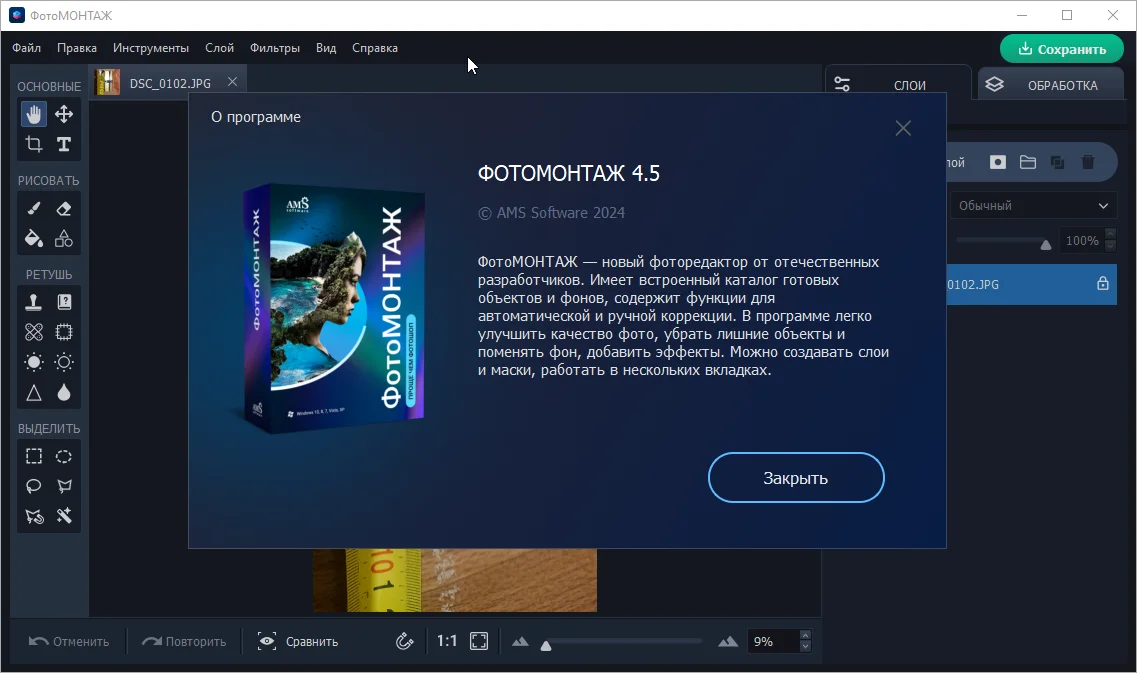Click the Закрыть button in dialog
1137x673 pixels.
click(796, 478)
